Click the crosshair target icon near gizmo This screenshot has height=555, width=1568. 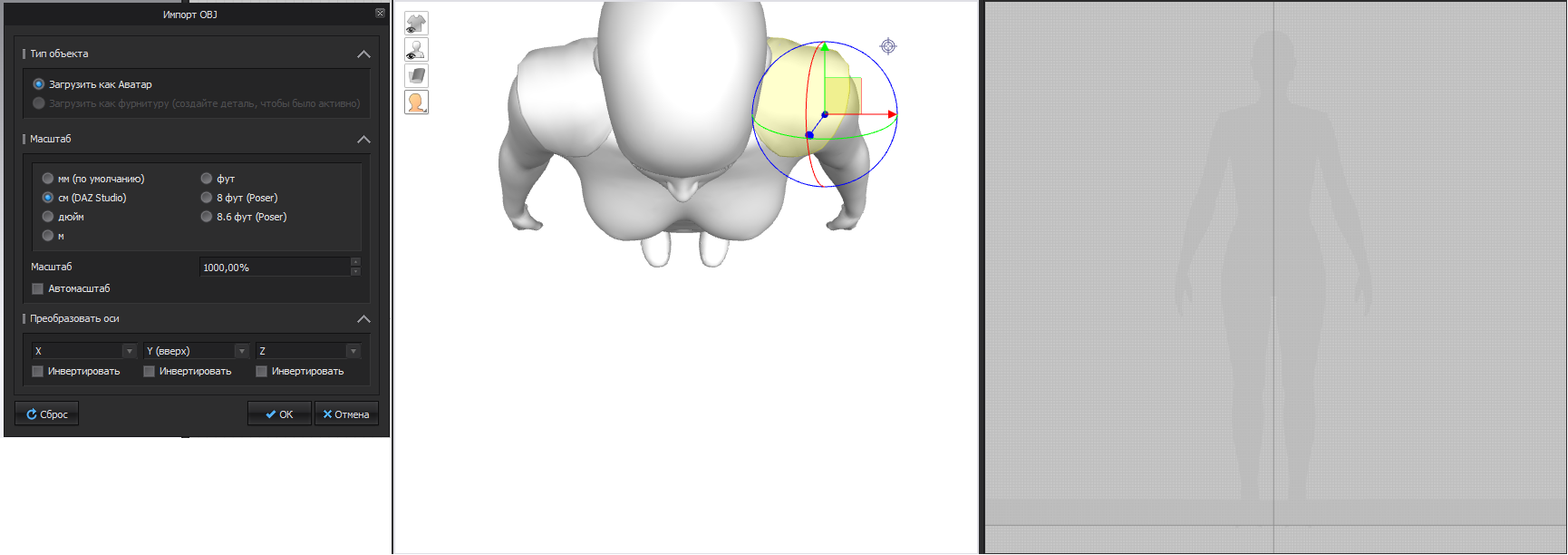pyautogui.click(x=888, y=46)
